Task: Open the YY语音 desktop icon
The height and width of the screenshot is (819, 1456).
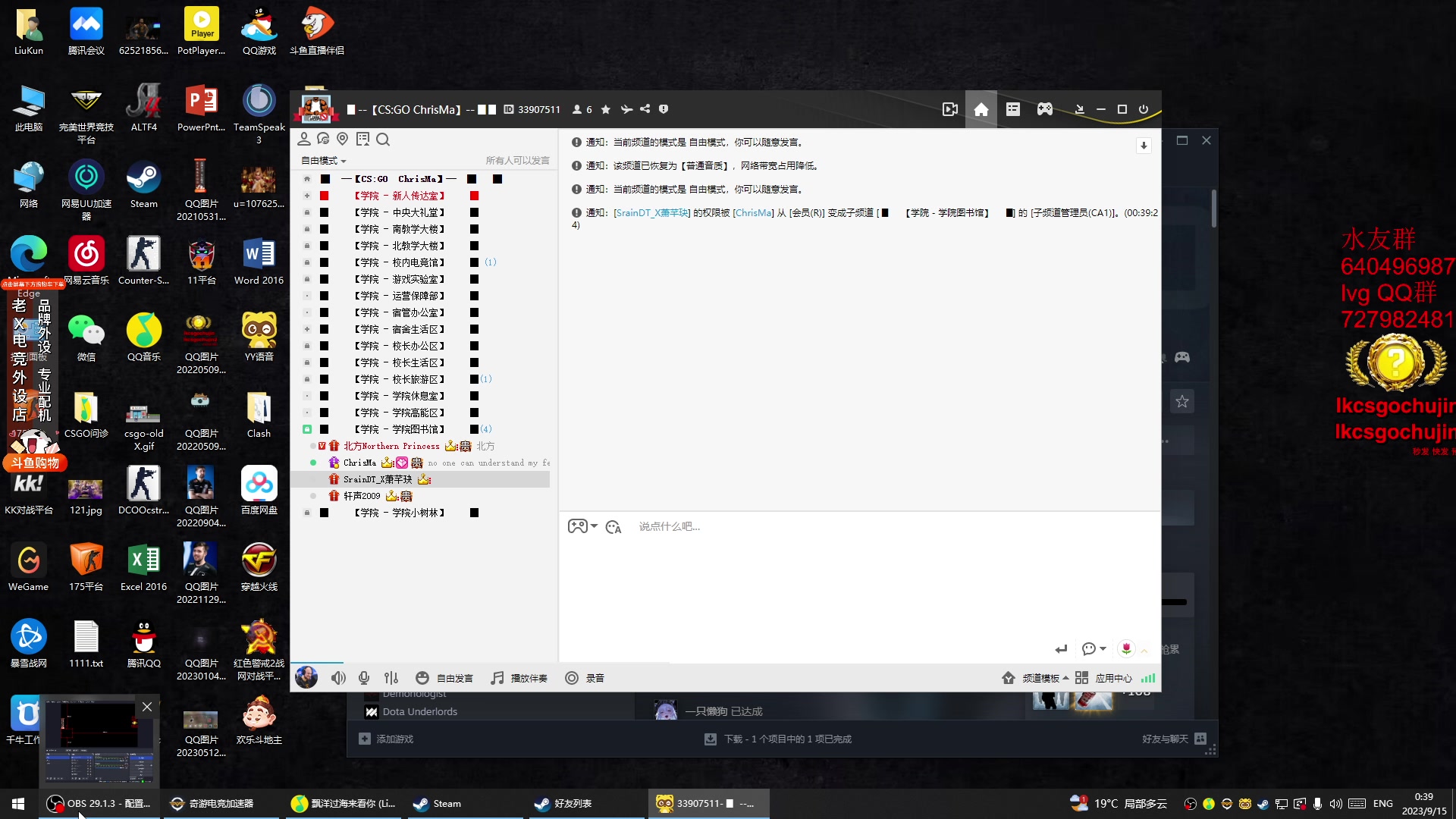Action: [259, 337]
